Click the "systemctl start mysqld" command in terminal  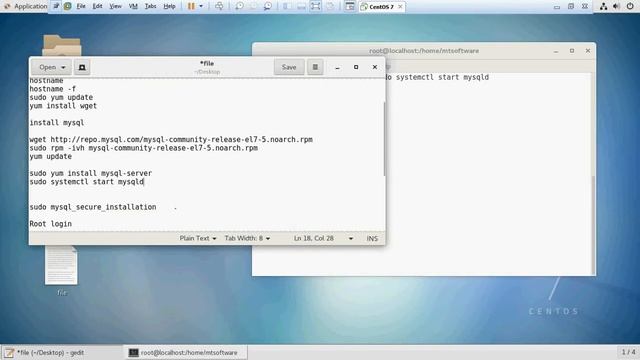coord(442,77)
